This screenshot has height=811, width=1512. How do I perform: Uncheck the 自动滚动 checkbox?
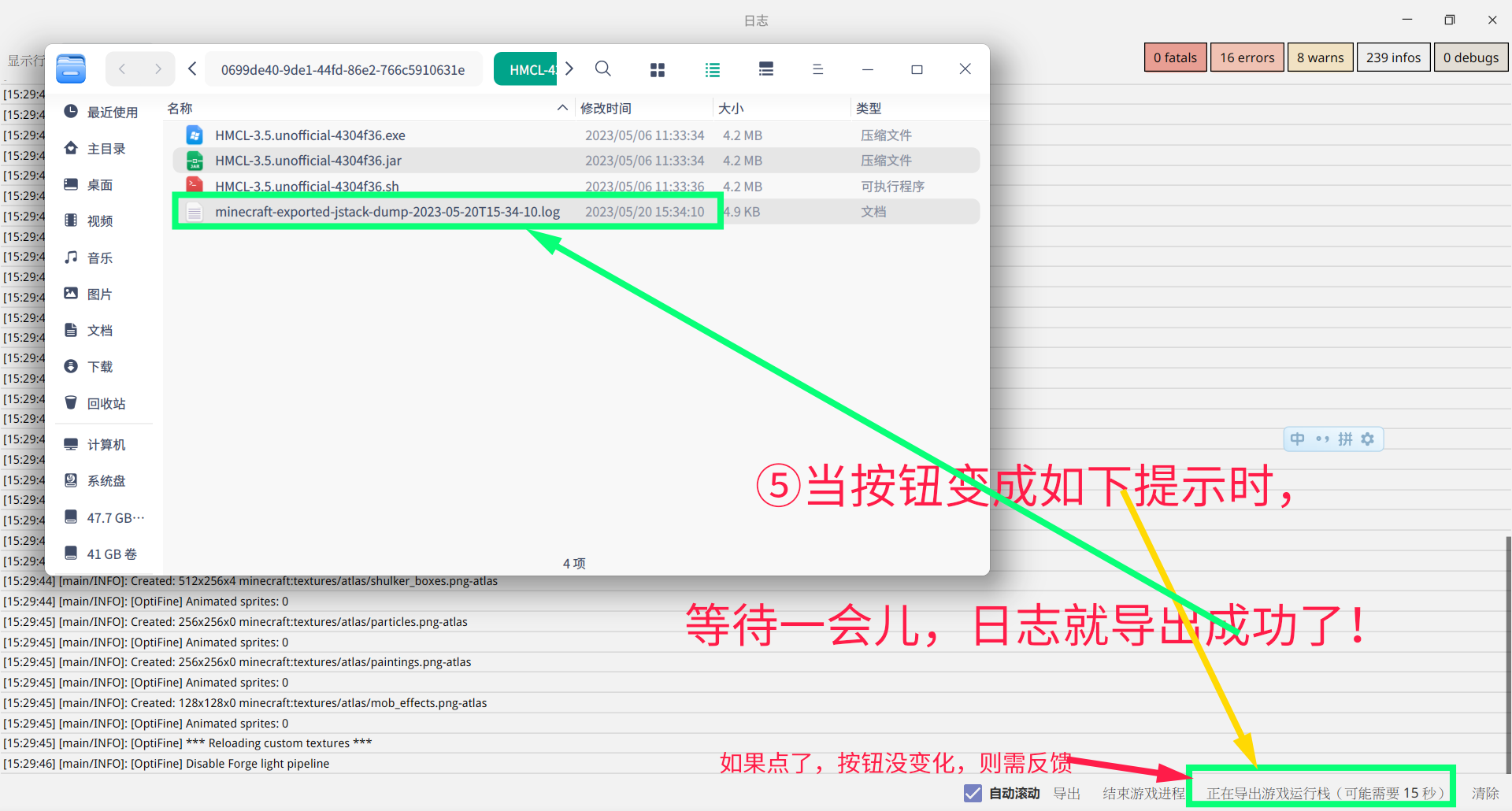coord(973,793)
